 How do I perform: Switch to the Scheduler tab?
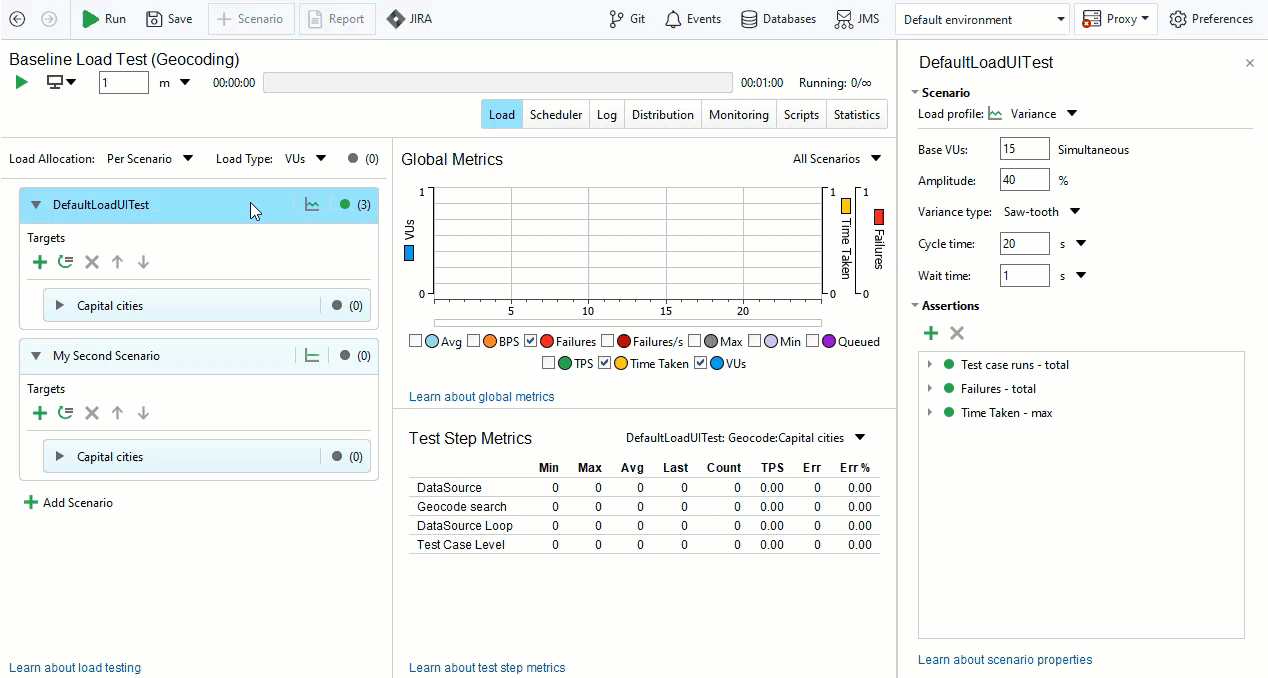pyautogui.click(x=555, y=115)
